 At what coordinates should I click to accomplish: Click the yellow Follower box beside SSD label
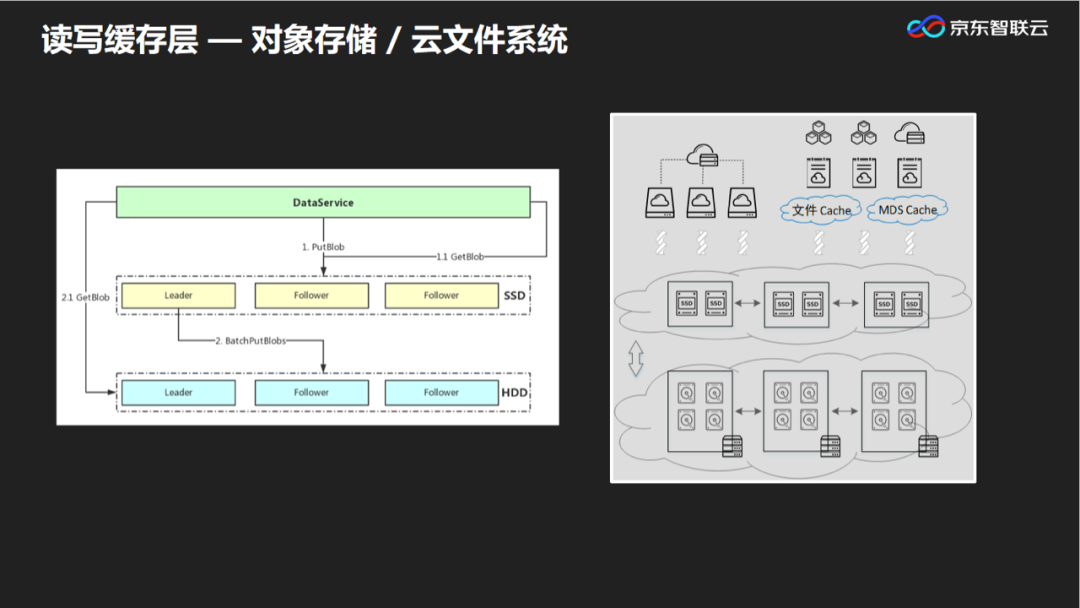click(442, 295)
